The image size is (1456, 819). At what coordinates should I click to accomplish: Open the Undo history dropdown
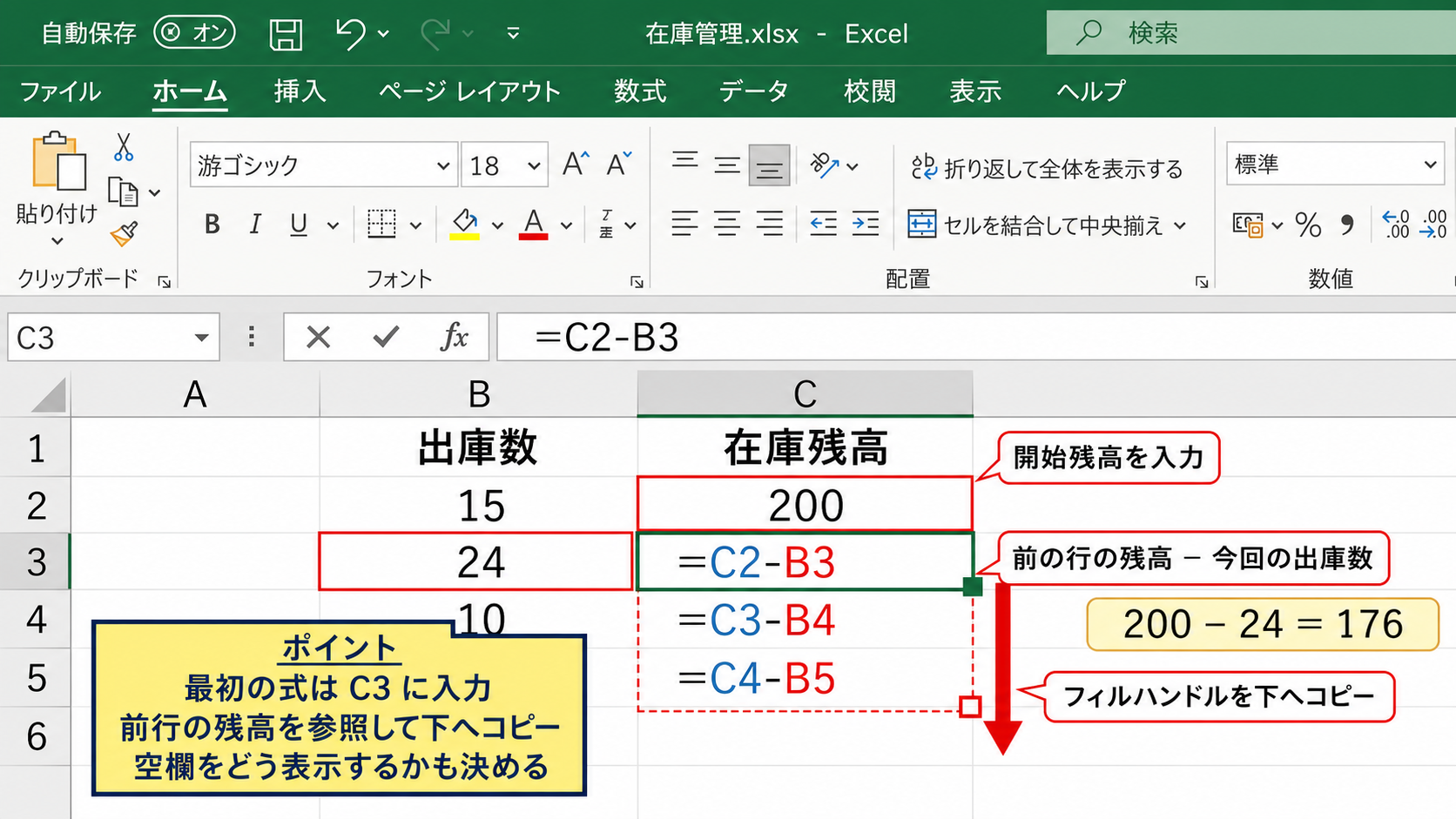coord(383,34)
